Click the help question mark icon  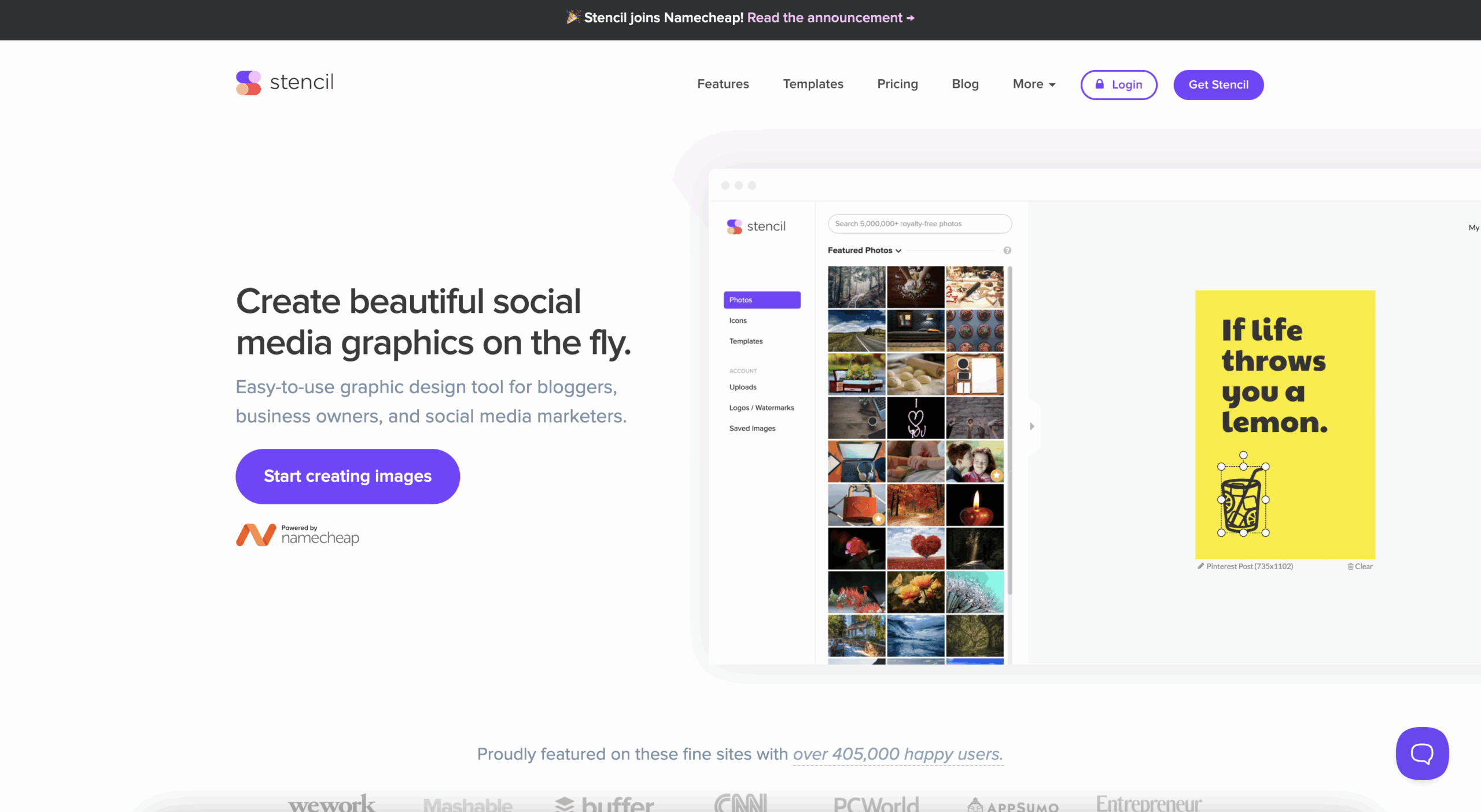pyautogui.click(x=1007, y=250)
